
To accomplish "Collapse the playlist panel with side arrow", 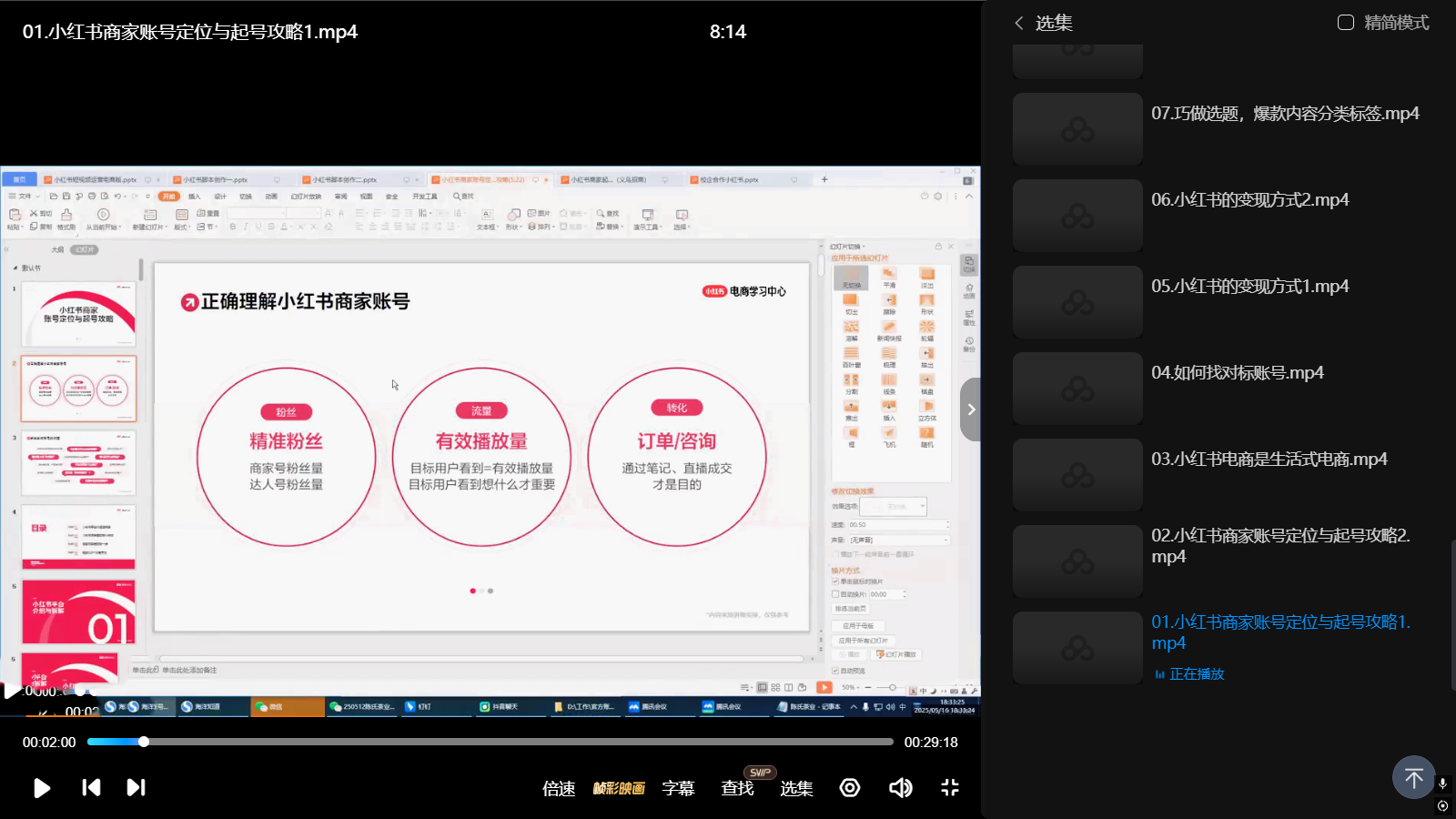I will point(971,409).
